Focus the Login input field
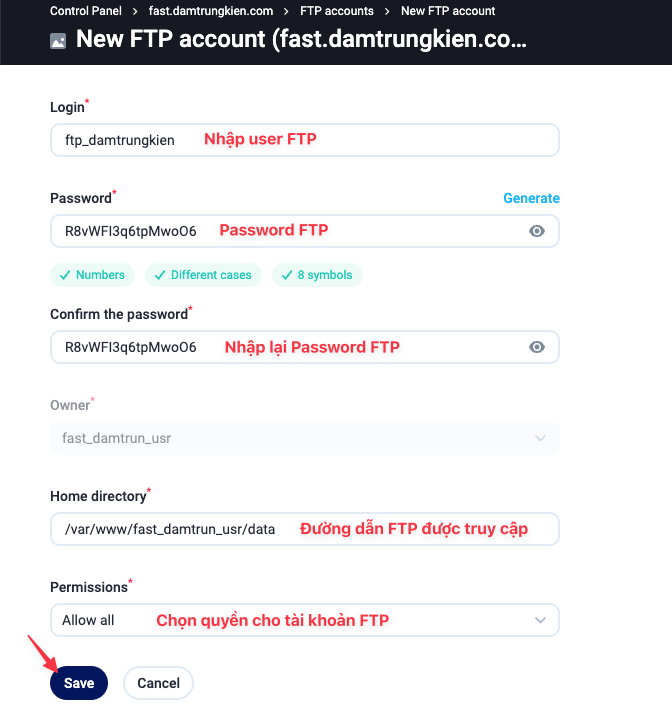Image resolution: width=672 pixels, height=724 pixels. 305,140
